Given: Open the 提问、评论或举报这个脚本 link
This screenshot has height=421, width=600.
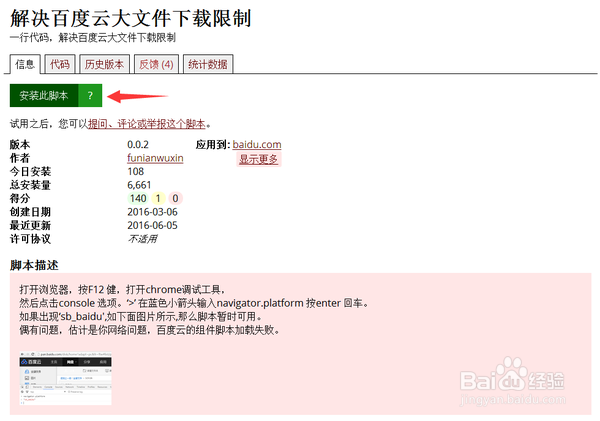Looking at the screenshot, I should 147,124.
